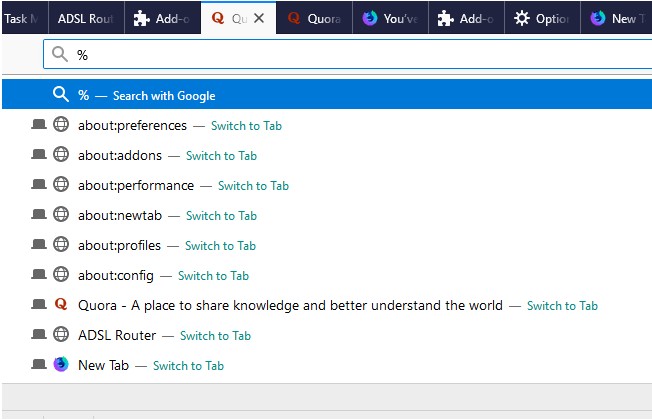Choose the about:config suggestion
The image size is (652, 420).
coord(113,275)
